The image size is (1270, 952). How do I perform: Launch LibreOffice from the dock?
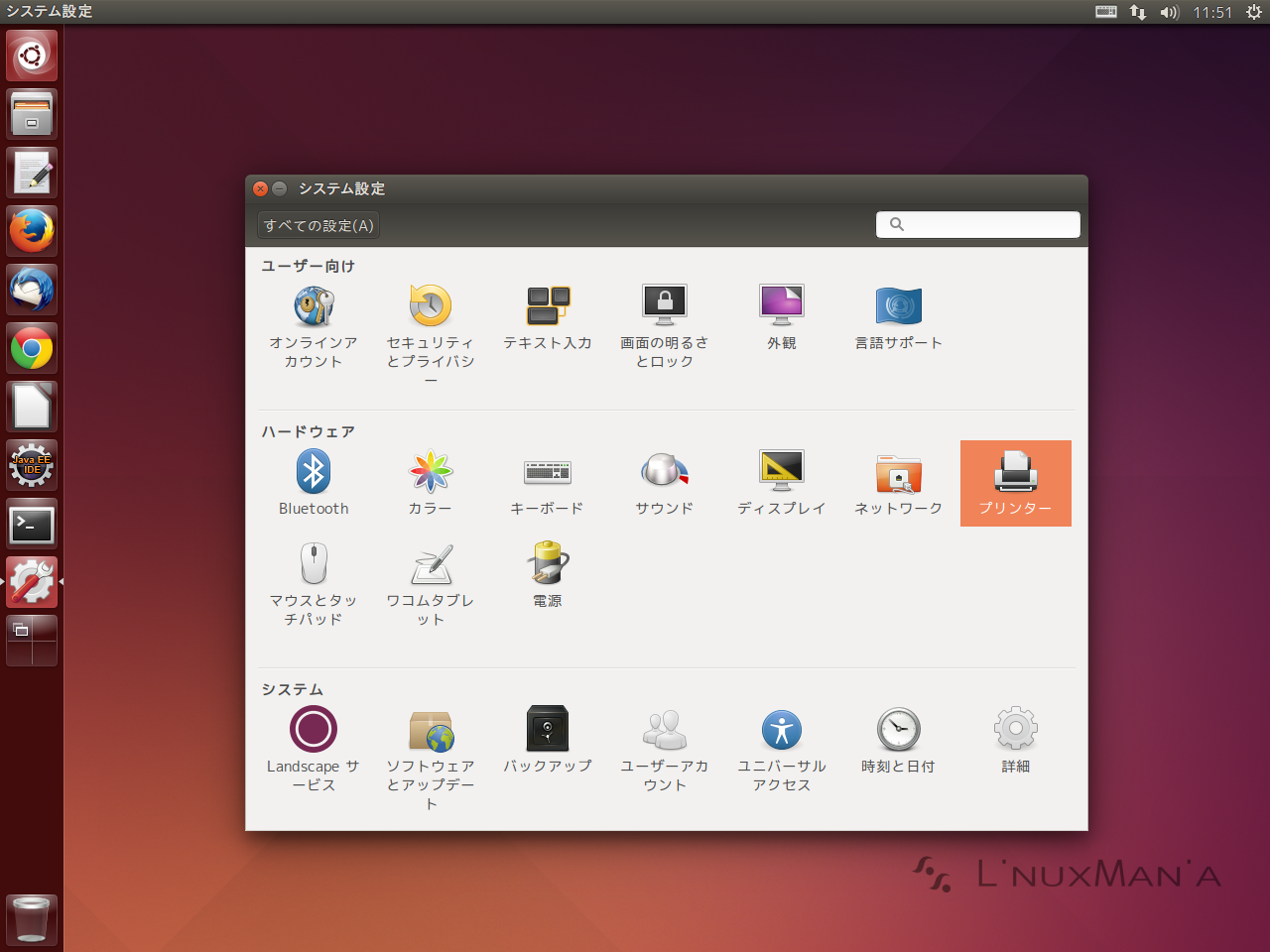click(x=32, y=407)
